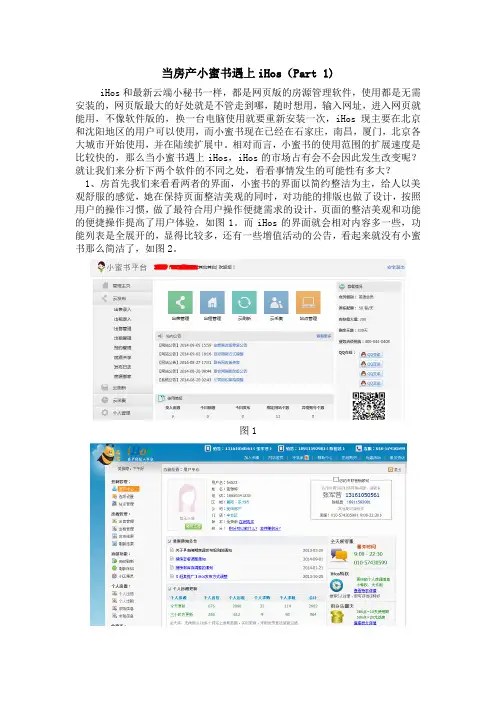The width and height of the screenshot is (496, 702).
Task: Click the green 010-57438599 number under the hours
Action: 370,562
